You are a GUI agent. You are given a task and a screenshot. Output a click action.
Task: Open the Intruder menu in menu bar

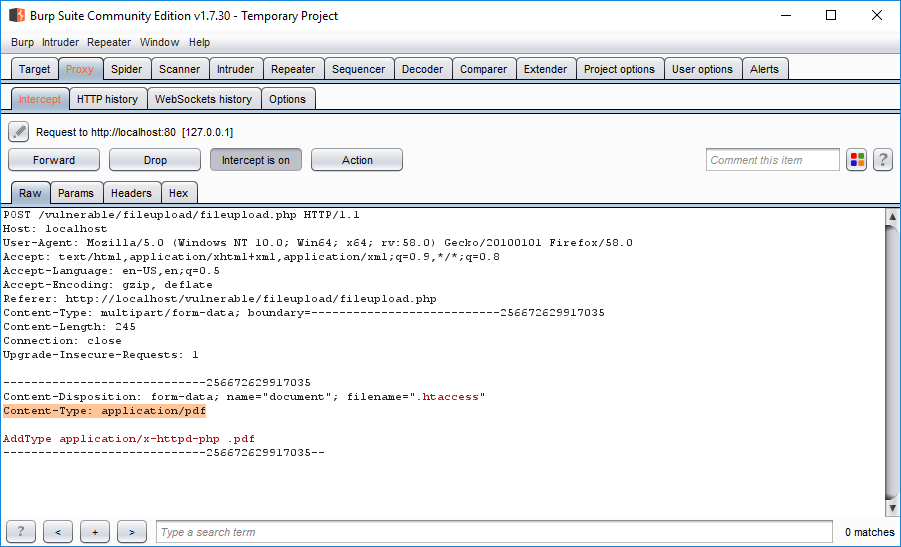[60, 42]
